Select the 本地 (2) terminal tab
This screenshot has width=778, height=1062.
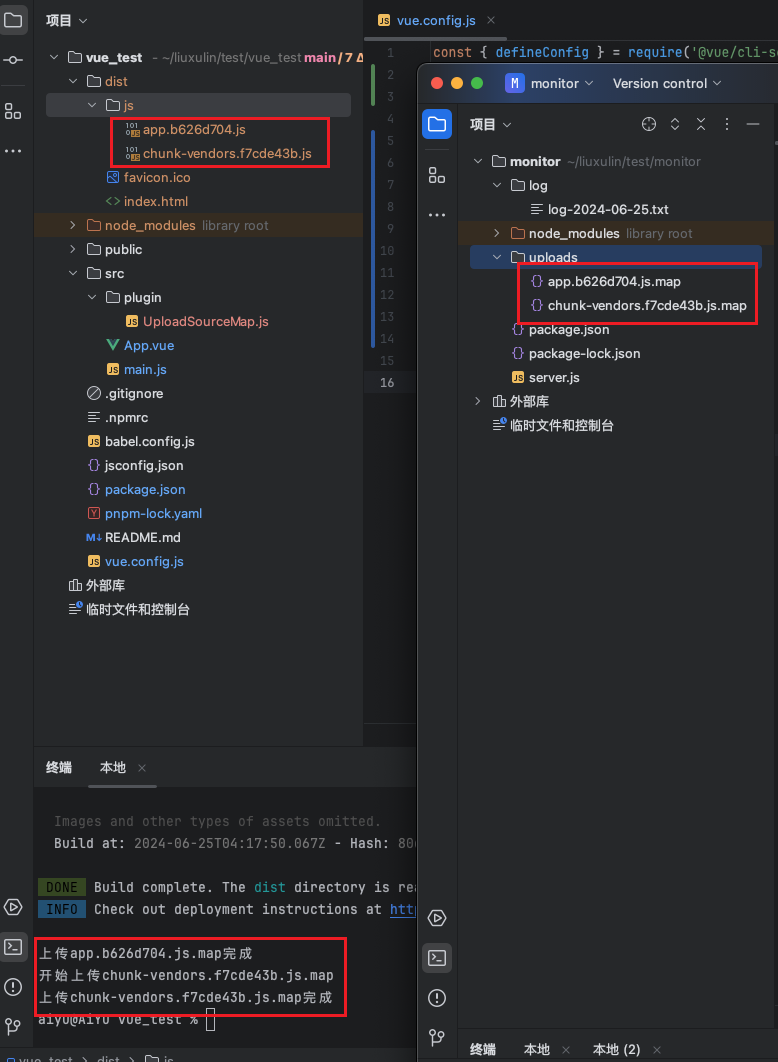coord(616,1049)
